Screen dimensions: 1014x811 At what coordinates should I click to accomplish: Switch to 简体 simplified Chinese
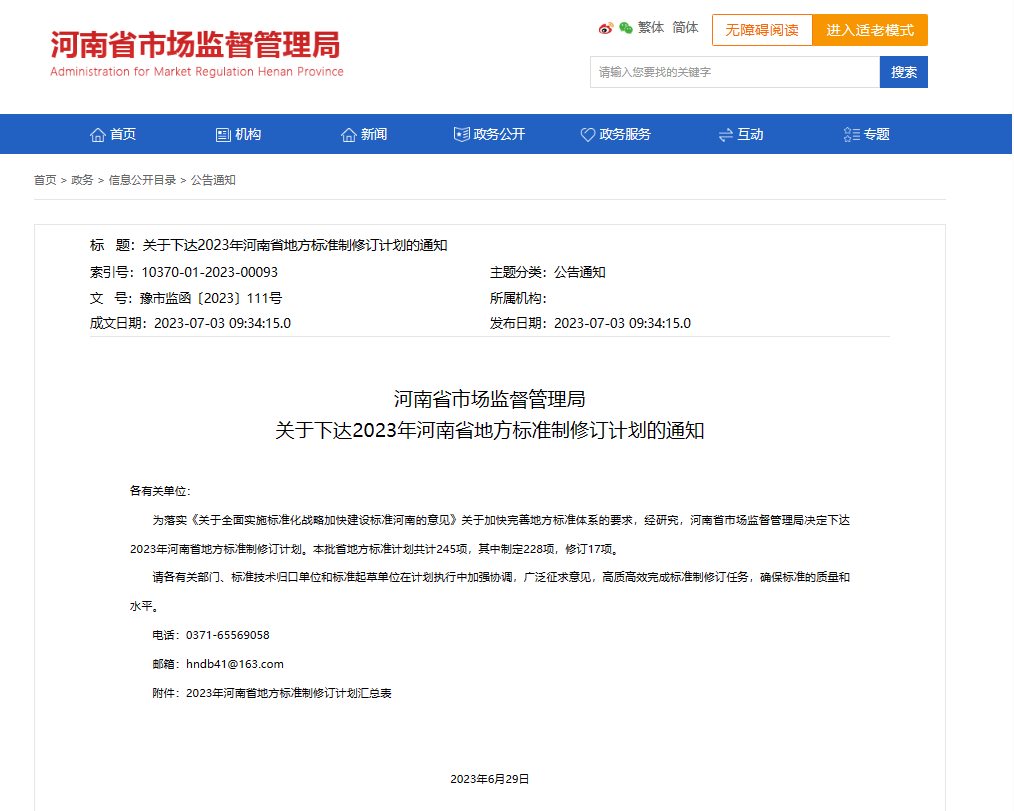pos(685,28)
